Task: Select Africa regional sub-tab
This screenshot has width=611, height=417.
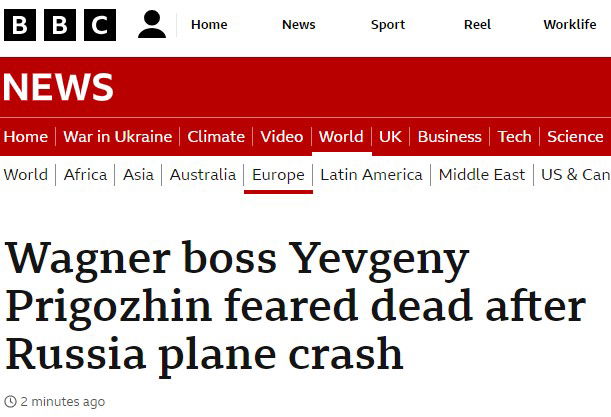Action: point(85,175)
